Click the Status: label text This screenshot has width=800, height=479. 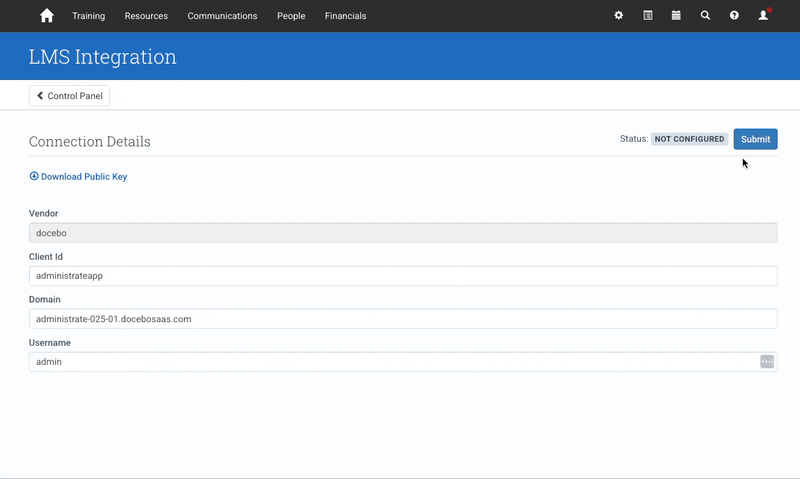634,139
